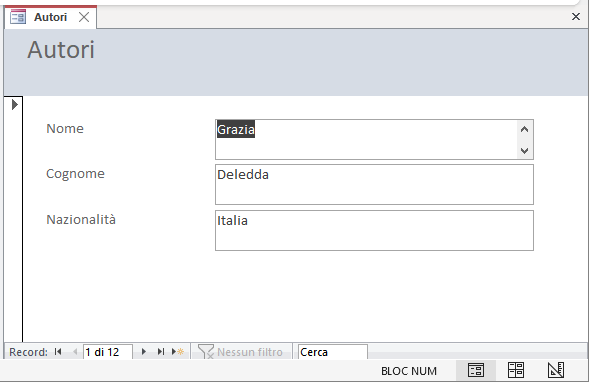Go to previous record arrow
The height and width of the screenshot is (383, 589).
(x=75, y=352)
